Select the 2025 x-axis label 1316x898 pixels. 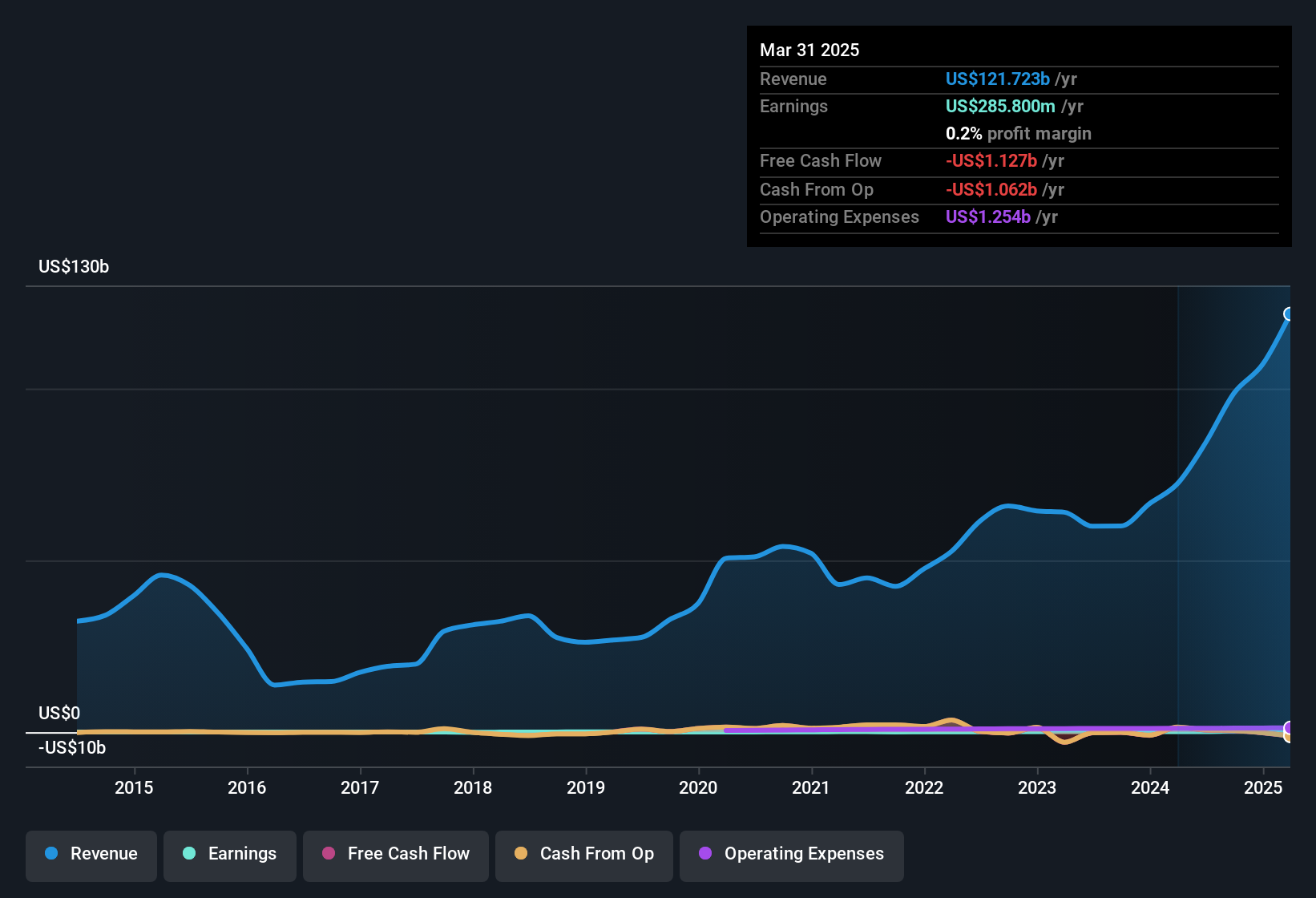1263,787
